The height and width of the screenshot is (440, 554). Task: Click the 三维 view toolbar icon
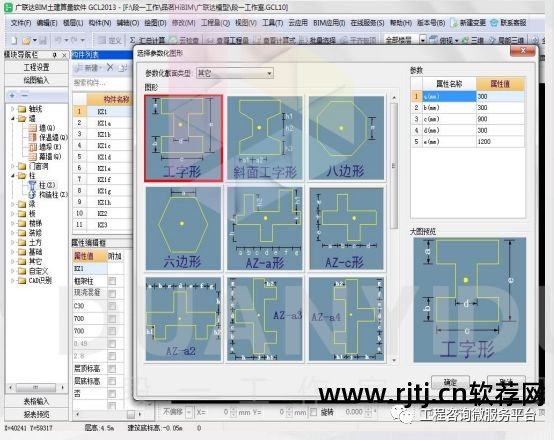[x=473, y=40]
